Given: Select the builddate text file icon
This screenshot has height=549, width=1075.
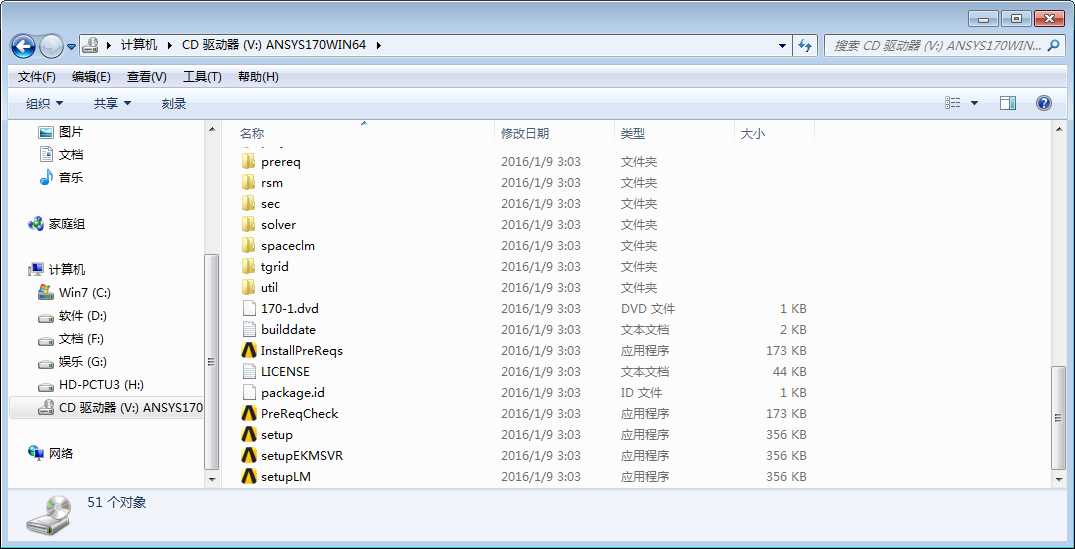Looking at the screenshot, I should 248,330.
